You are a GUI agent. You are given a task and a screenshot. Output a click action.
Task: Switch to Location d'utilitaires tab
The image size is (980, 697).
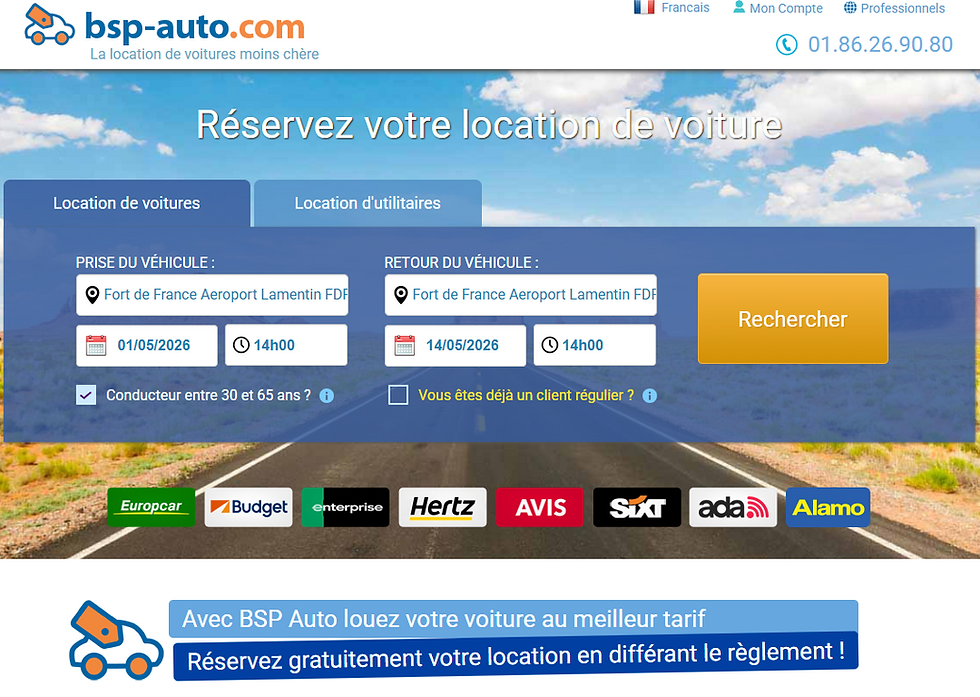tap(368, 203)
